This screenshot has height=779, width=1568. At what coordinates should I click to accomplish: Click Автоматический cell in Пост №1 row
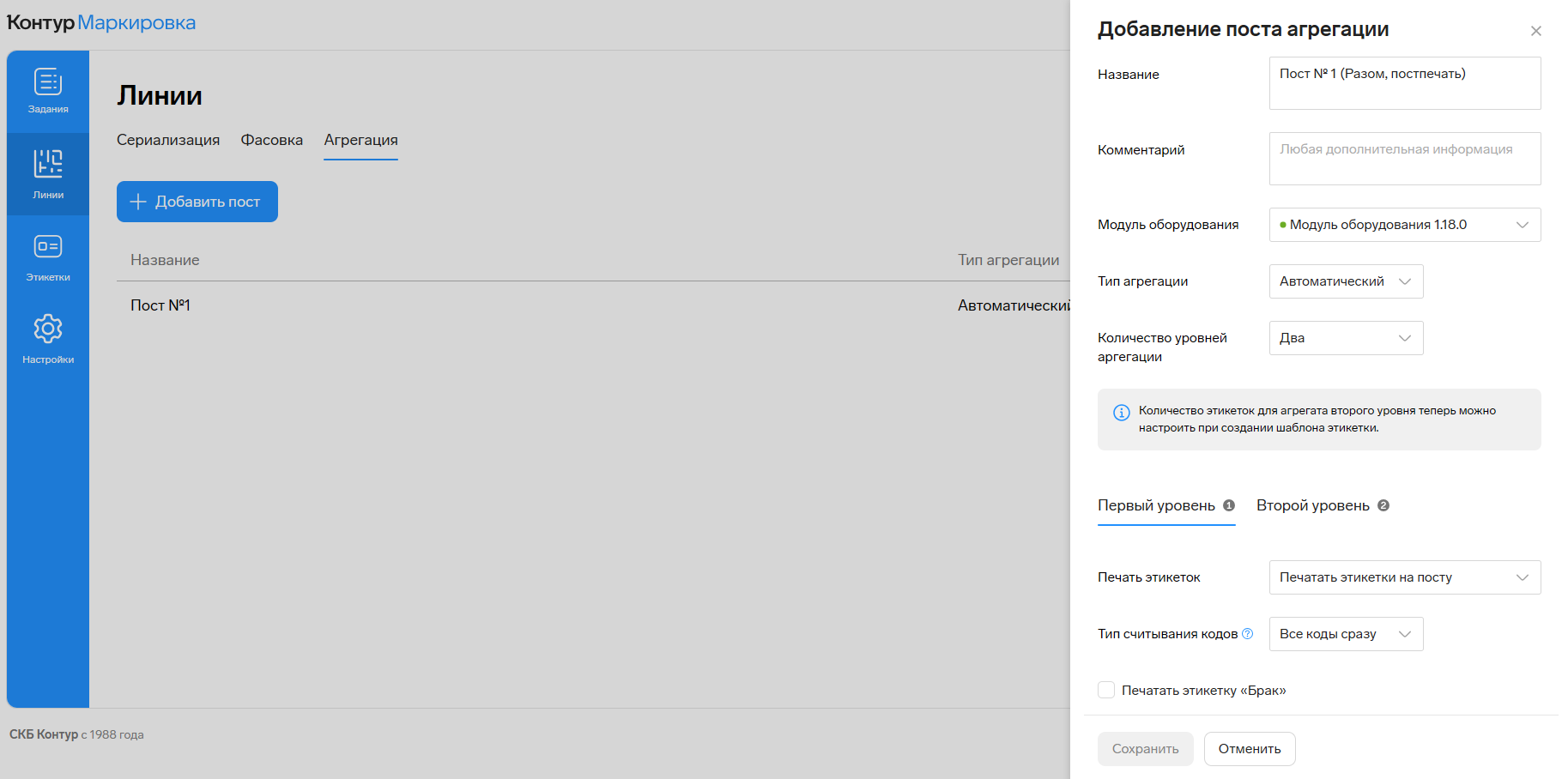click(1014, 305)
